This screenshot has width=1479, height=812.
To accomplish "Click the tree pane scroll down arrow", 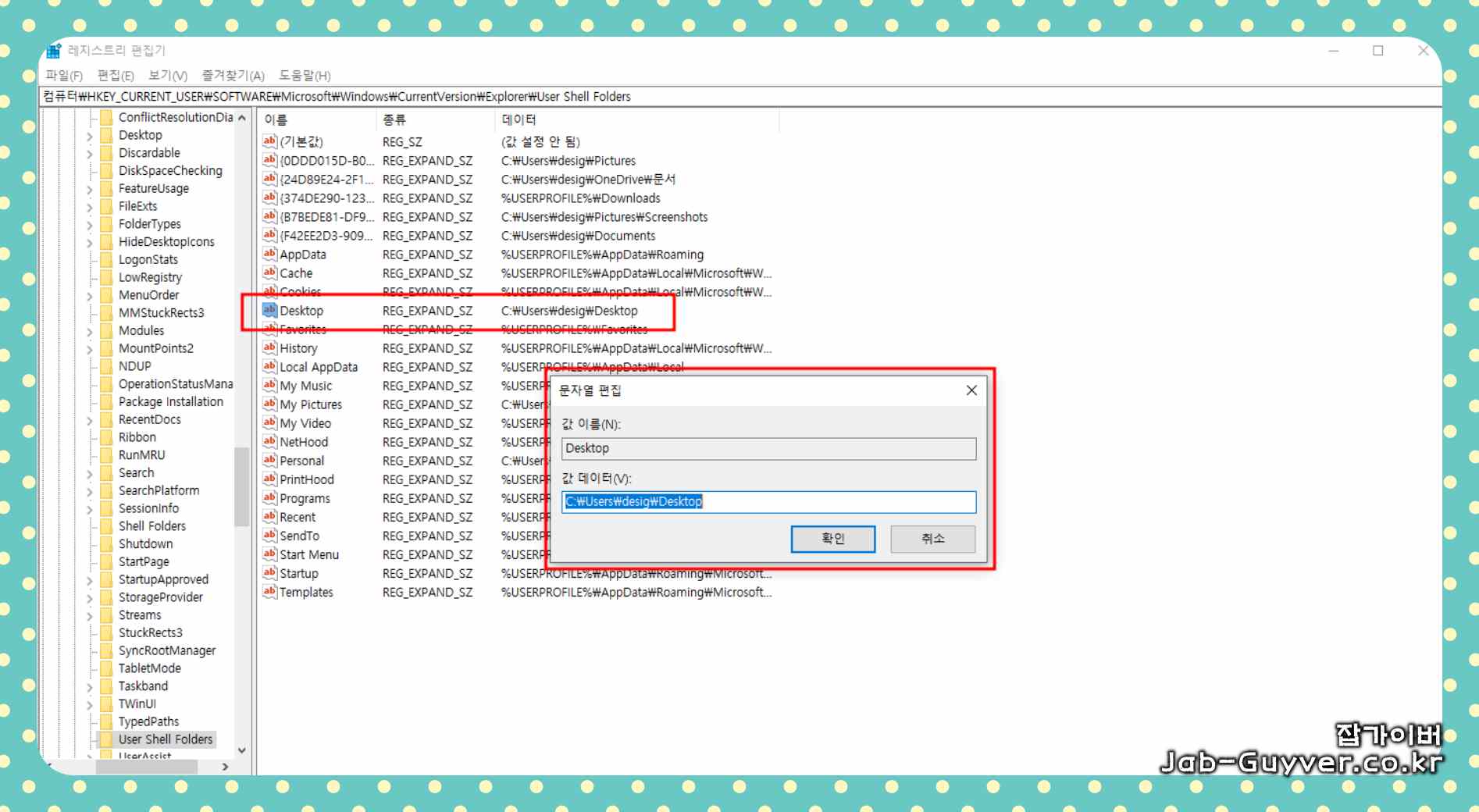I will (242, 750).
